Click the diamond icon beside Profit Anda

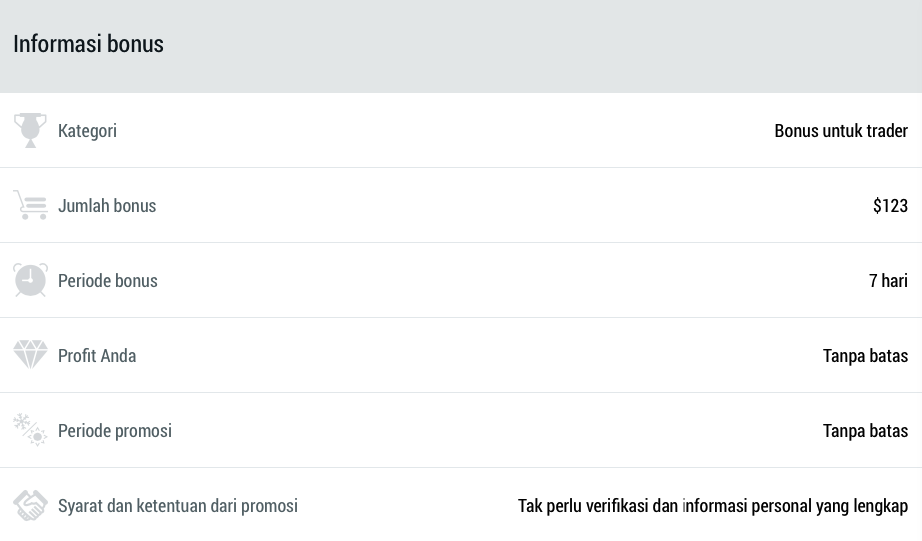coord(30,355)
